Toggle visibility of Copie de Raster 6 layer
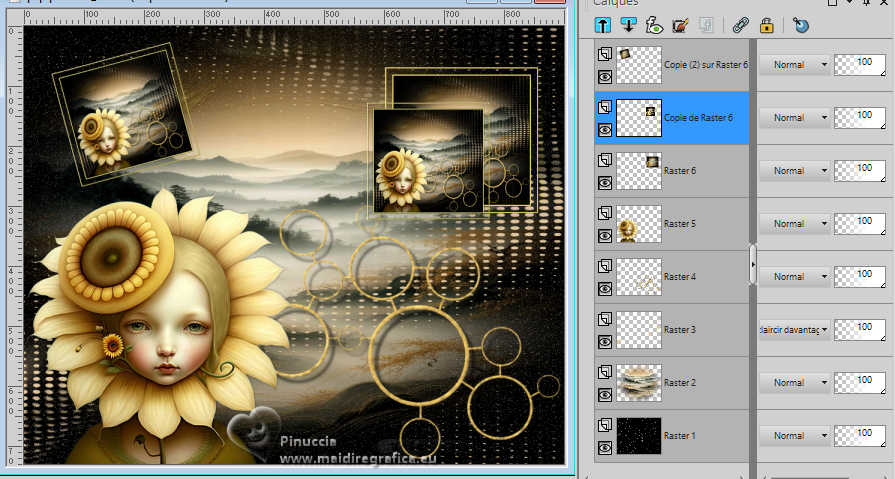 [604, 130]
